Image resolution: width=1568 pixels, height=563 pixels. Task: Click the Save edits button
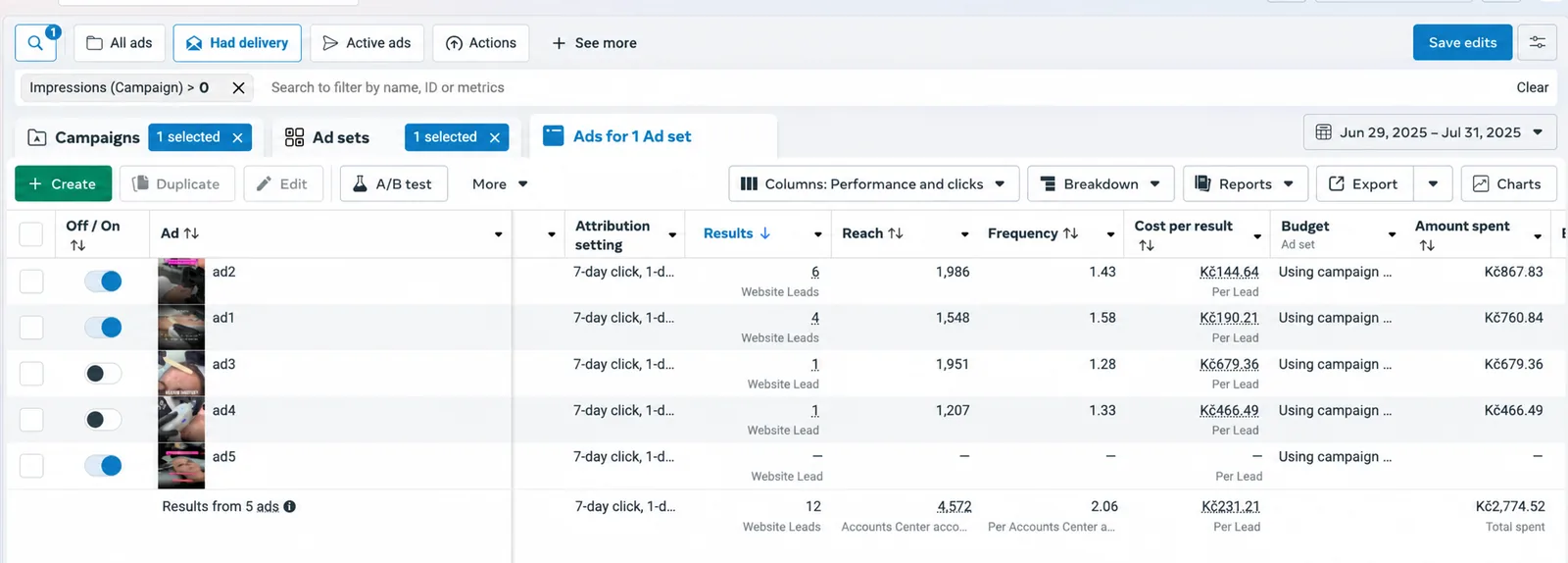pyautogui.click(x=1462, y=42)
